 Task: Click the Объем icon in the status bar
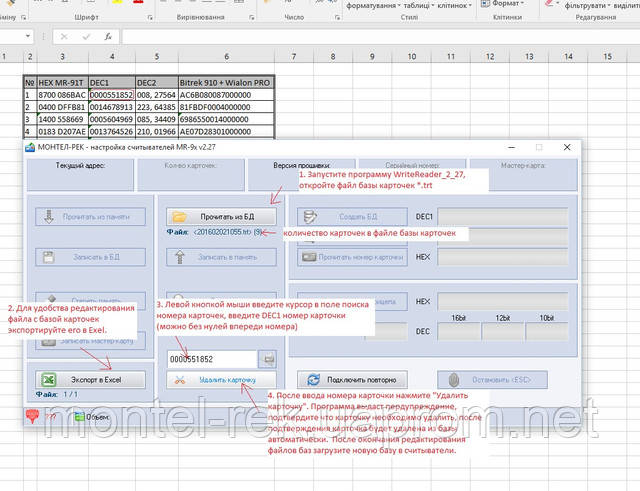tap(79, 417)
